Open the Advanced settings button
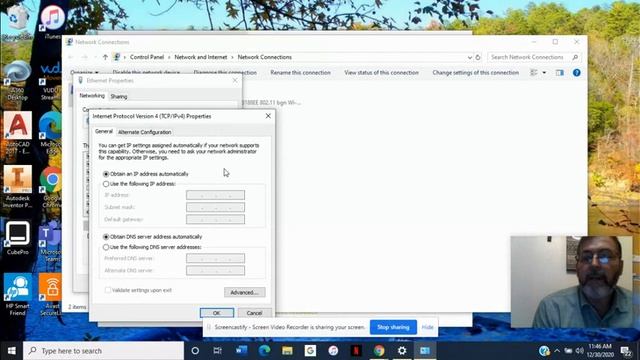This screenshot has height=360, width=640. coord(244,292)
